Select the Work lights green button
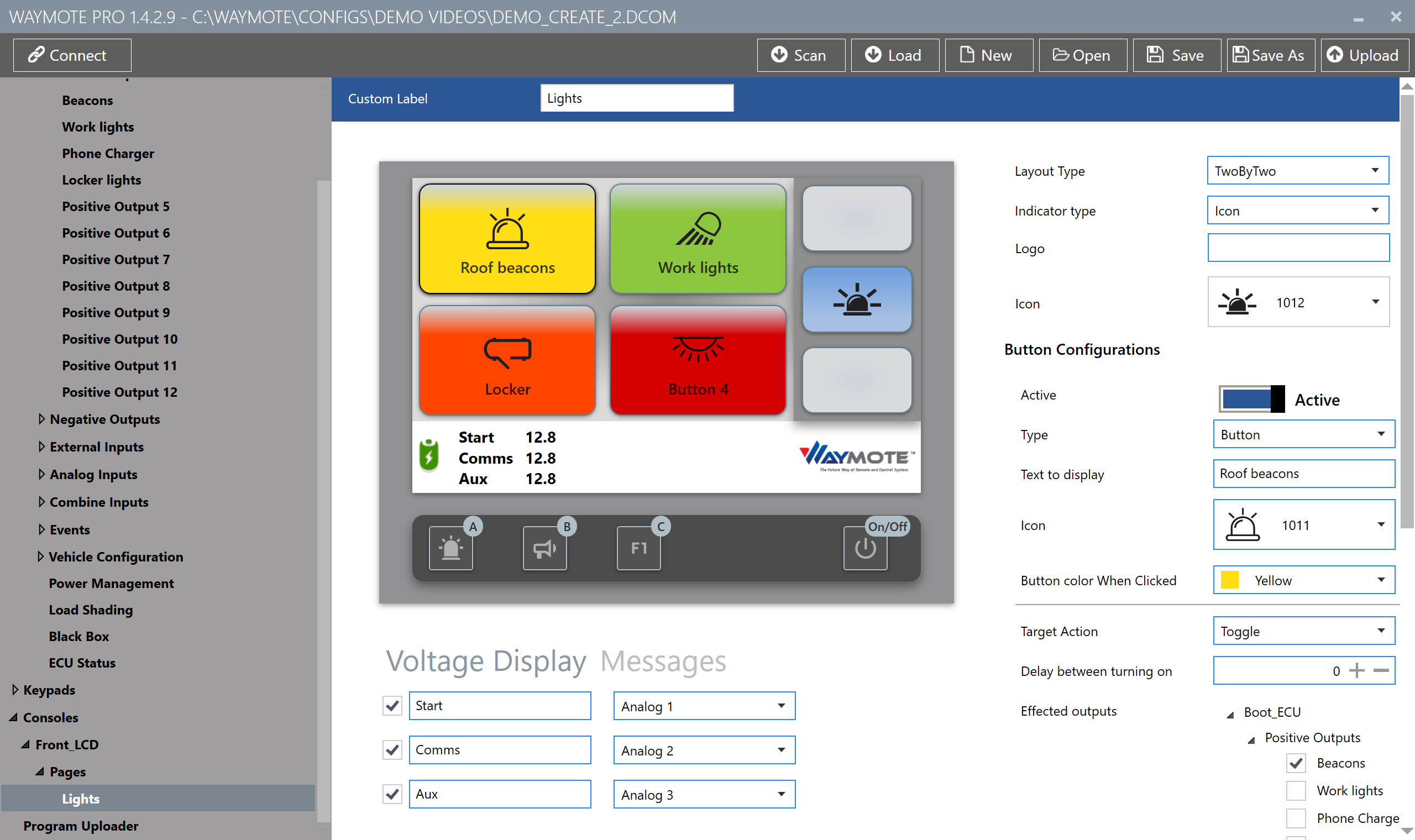This screenshot has height=840, width=1415. tap(698, 238)
